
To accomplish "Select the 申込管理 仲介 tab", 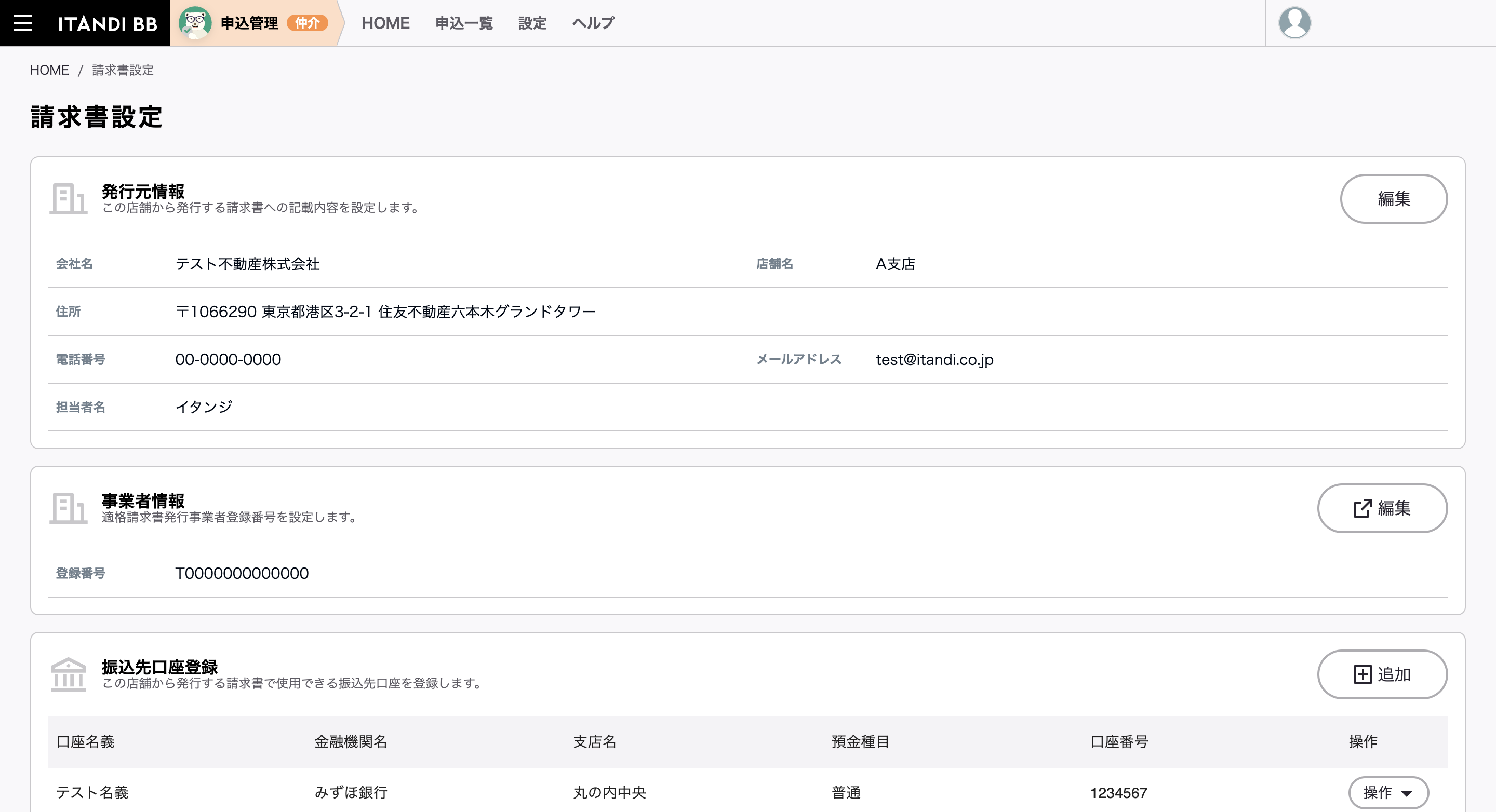I will (x=255, y=23).
